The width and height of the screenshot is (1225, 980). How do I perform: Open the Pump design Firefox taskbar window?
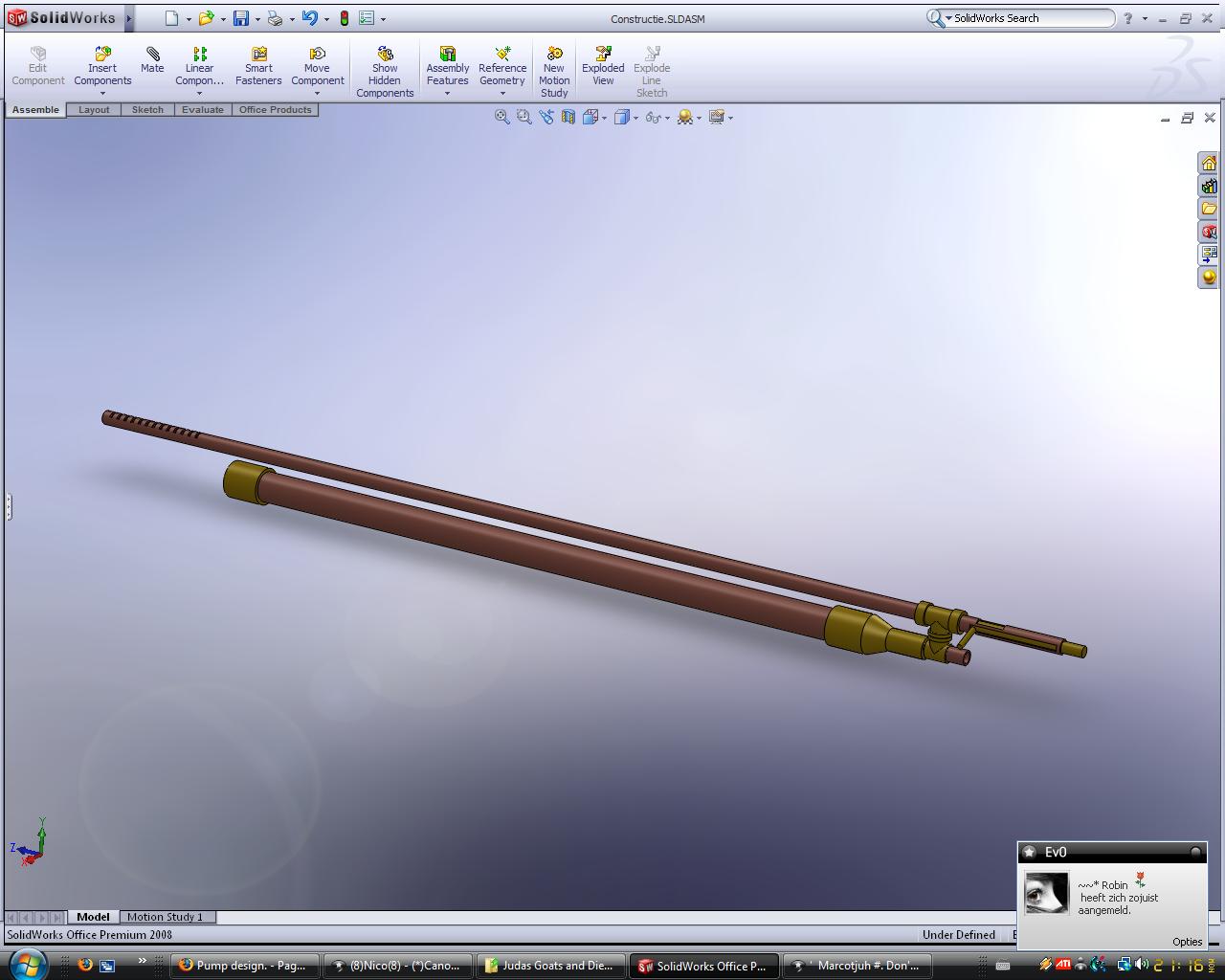tap(244, 966)
